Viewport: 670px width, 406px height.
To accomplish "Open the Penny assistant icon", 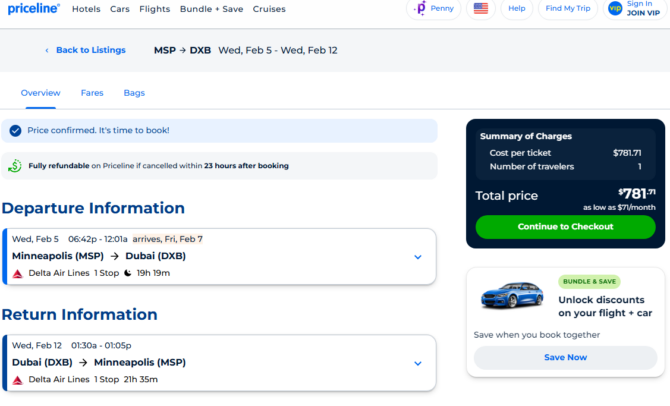I will [421, 8].
